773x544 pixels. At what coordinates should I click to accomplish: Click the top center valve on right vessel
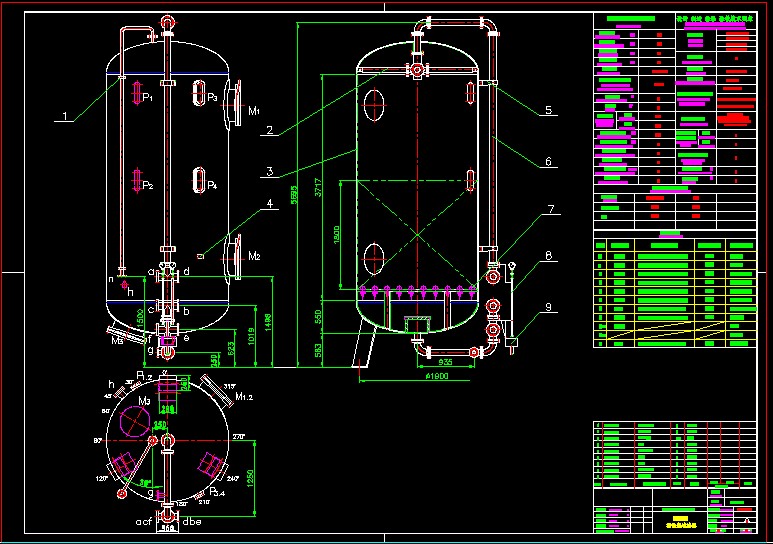[x=416, y=70]
